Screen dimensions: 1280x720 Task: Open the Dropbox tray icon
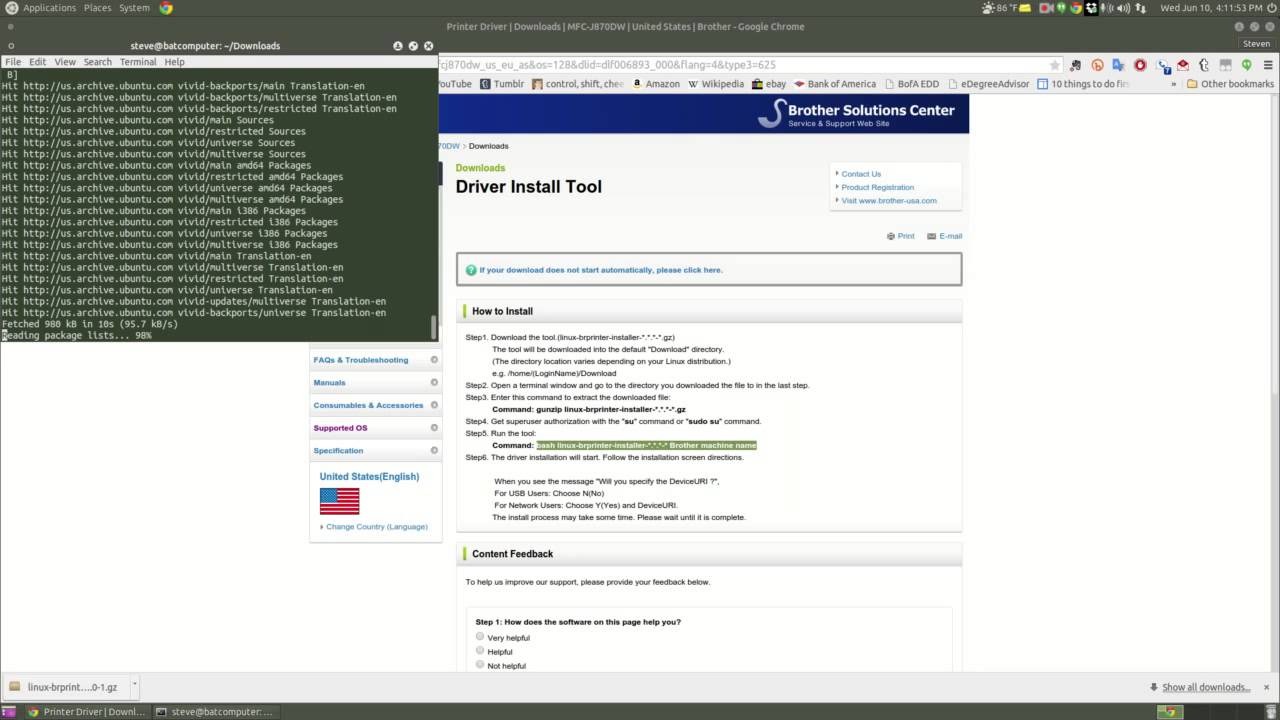click(x=1091, y=8)
